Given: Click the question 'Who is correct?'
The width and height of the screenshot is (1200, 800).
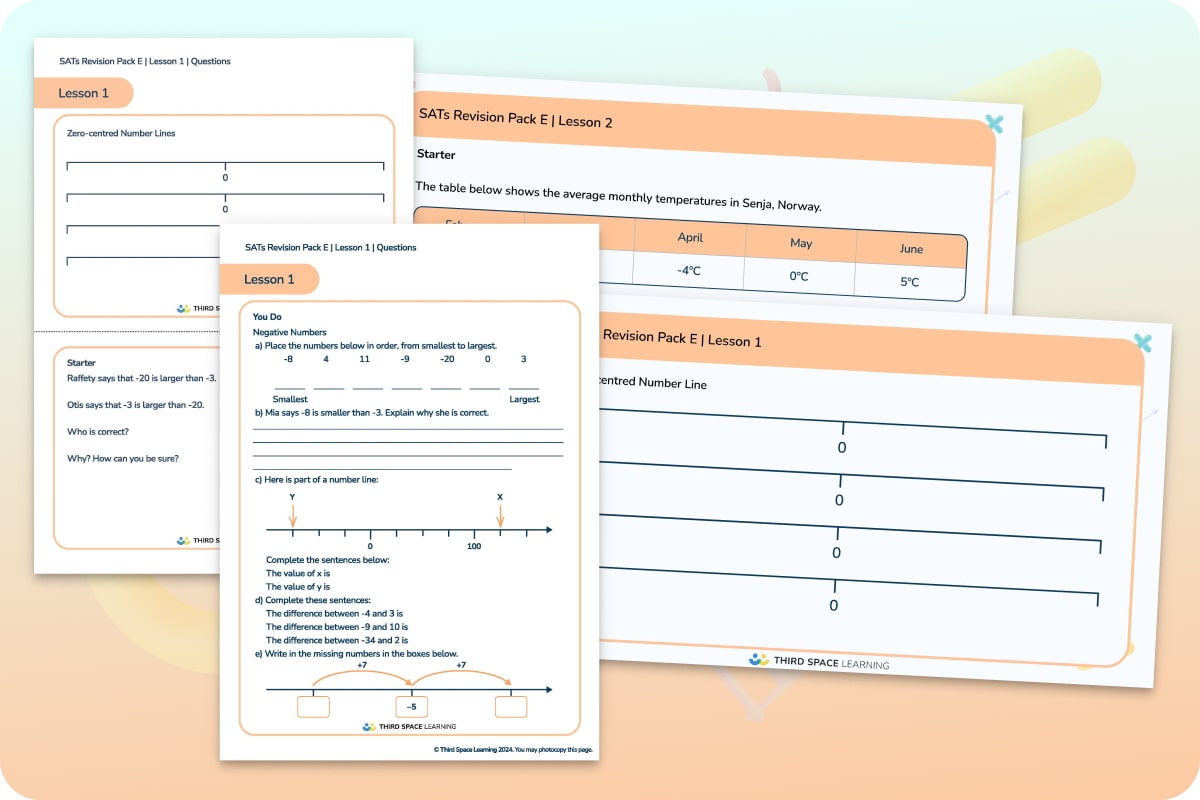Looking at the screenshot, I should (x=97, y=432).
